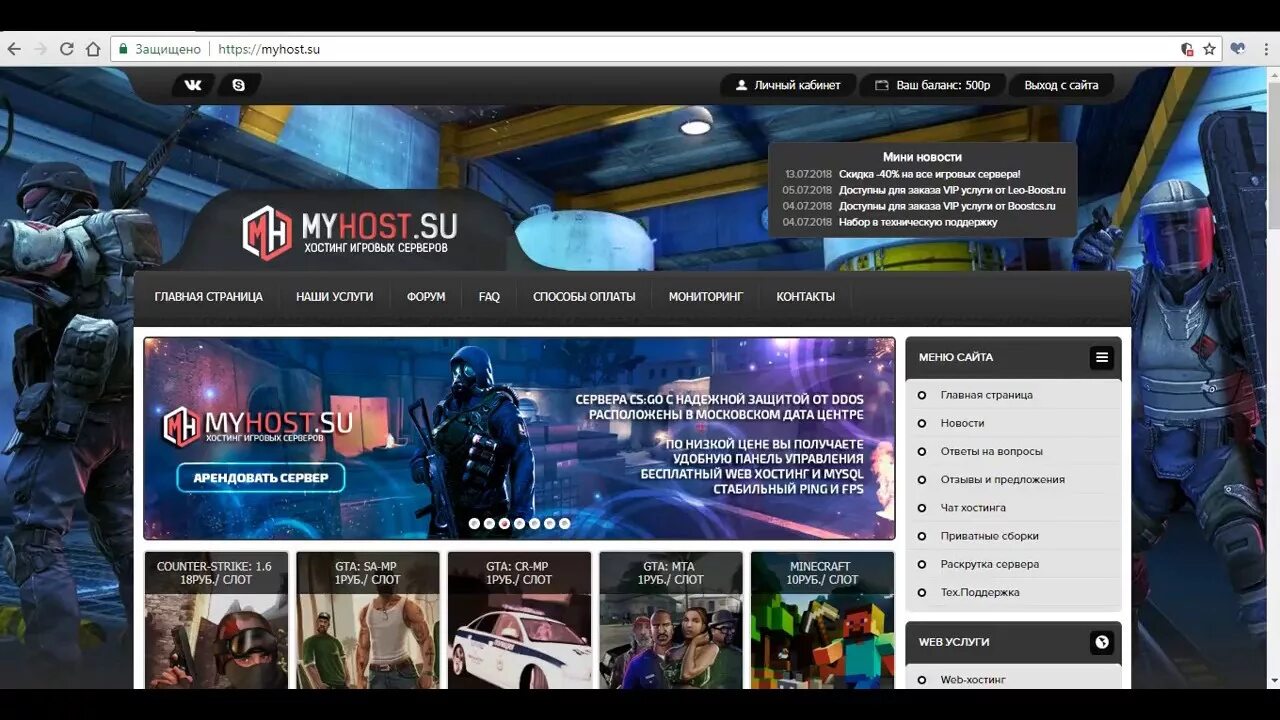1280x720 pixels.
Task: Open sidebar link Раскрутка сервера
Action: point(989,564)
